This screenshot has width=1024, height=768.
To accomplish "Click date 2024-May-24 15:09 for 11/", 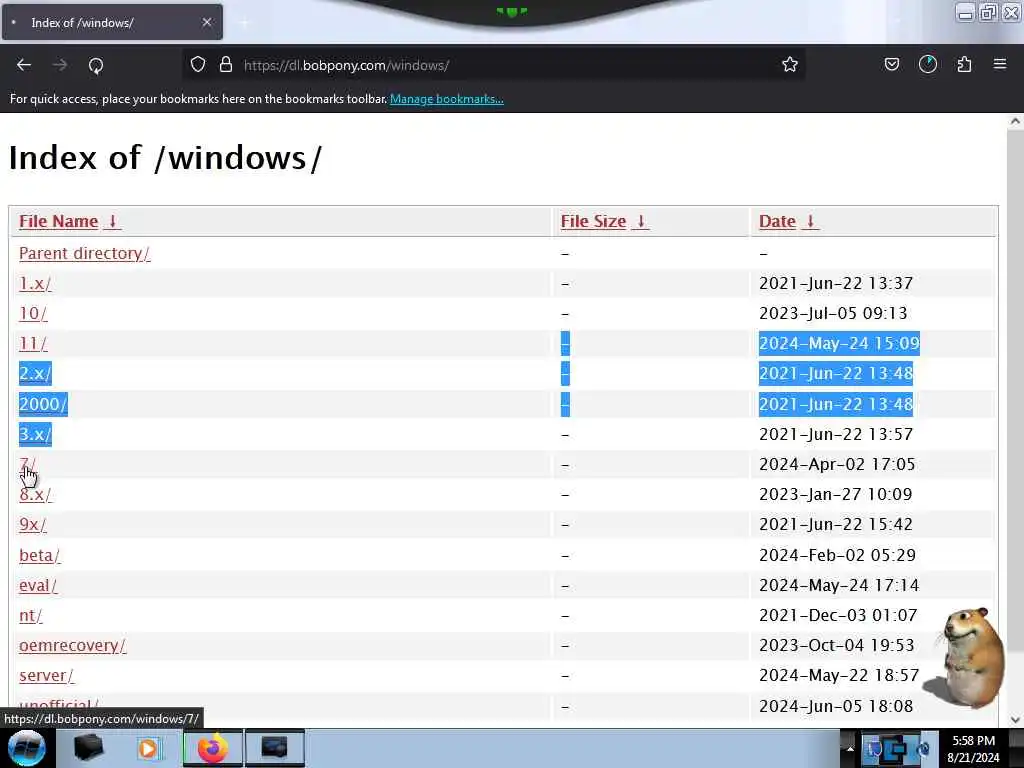I will (839, 344).
